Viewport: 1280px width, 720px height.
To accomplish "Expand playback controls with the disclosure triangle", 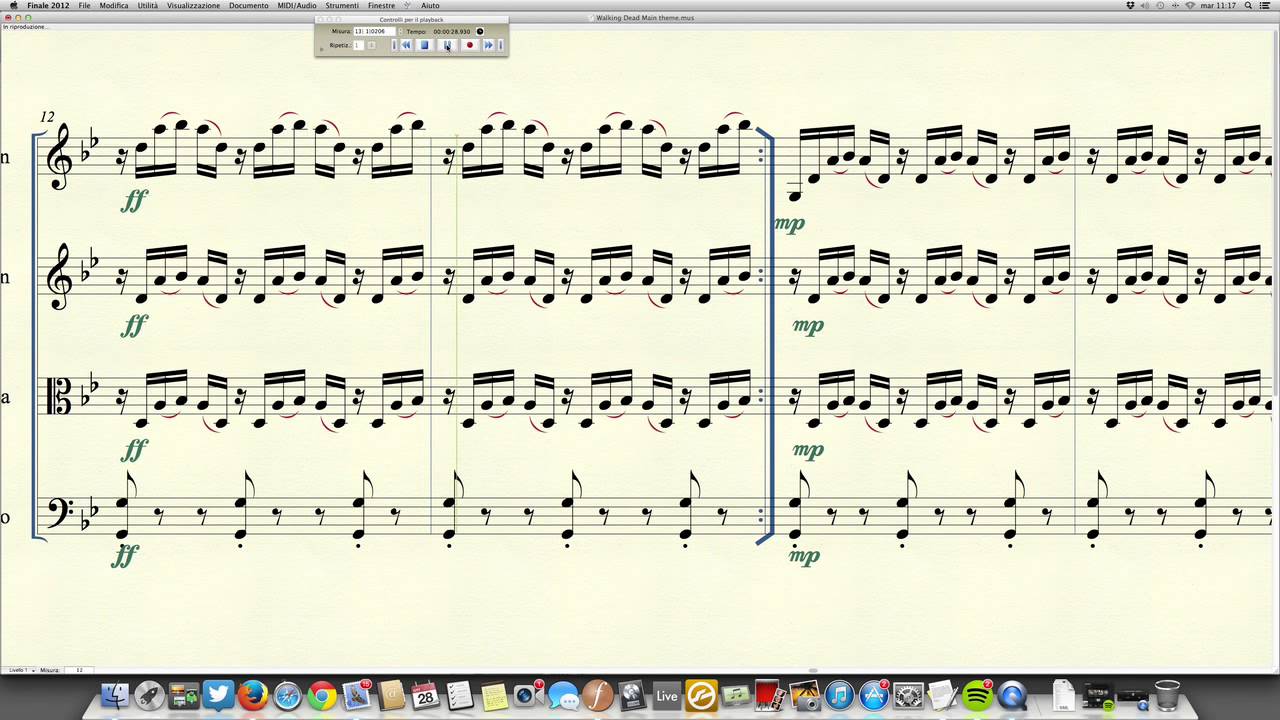I will click(322, 48).
